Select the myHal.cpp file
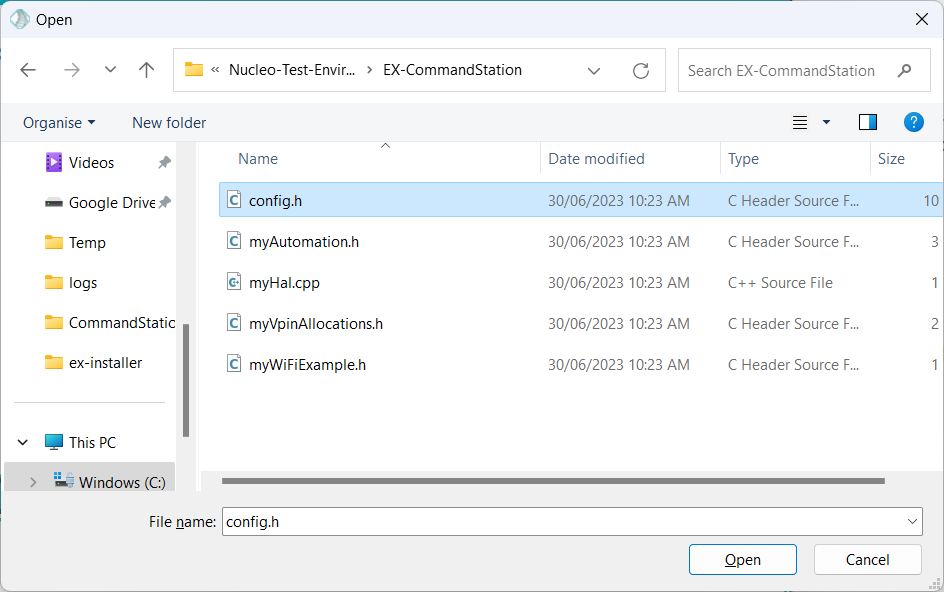Viewport: 944px width, 592px height. [x=284, y=283]
